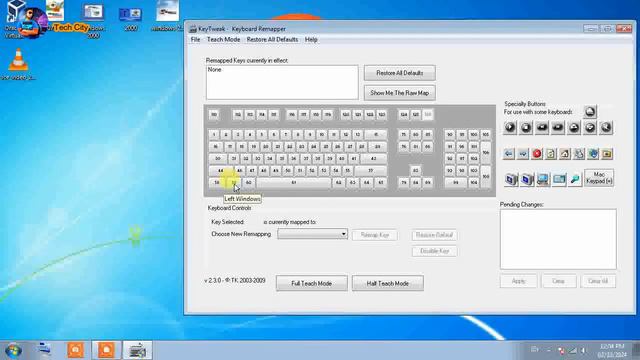Click the browser Forward arrow specialty button

pos(523,154)
